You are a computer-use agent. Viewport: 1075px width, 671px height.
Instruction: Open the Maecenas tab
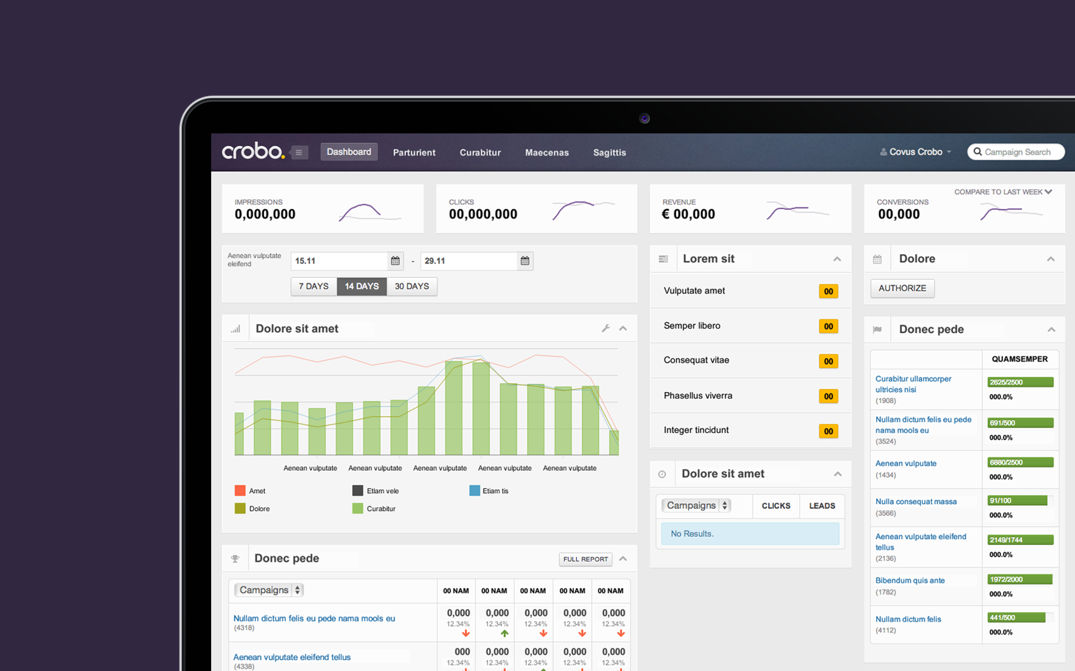pos(547,153)
